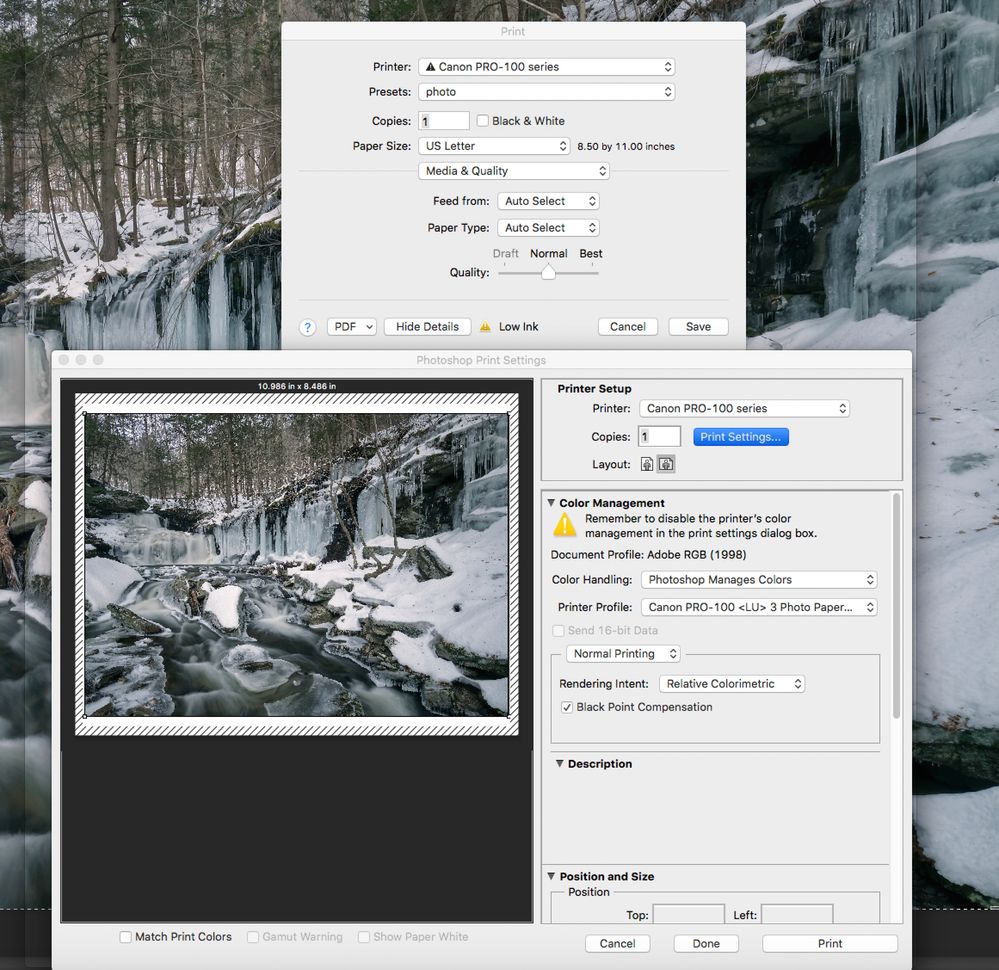The image size is (999, 970).
Task: Open the Media & Quality panel menu
Action: [513, 171]
